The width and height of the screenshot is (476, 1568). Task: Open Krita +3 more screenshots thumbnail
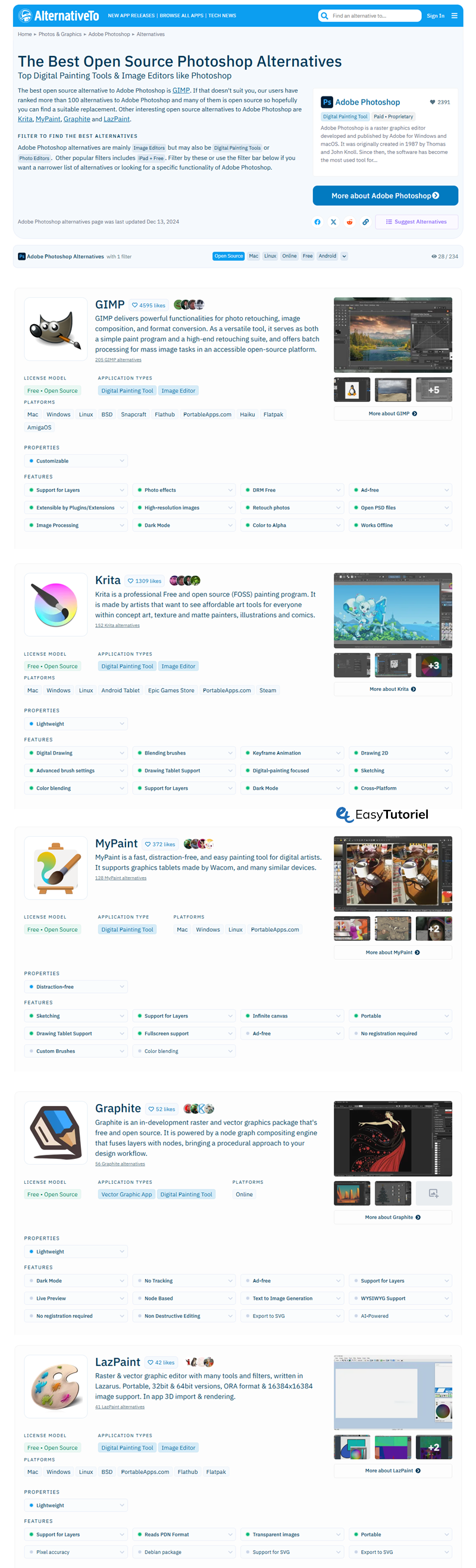pos(433,665)
